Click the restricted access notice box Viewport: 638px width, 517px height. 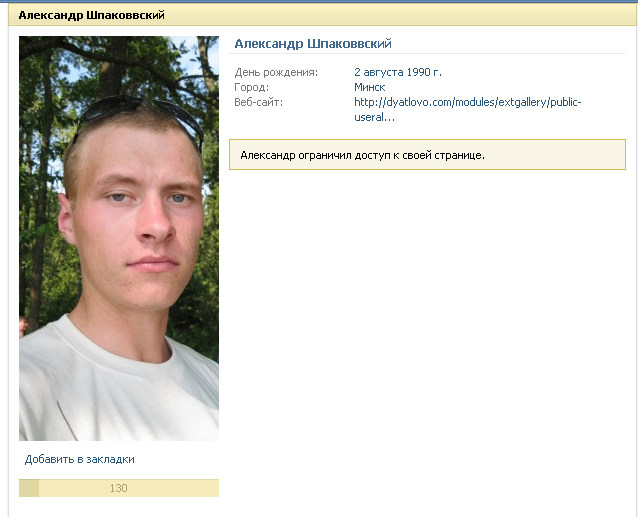pos(427,155)
